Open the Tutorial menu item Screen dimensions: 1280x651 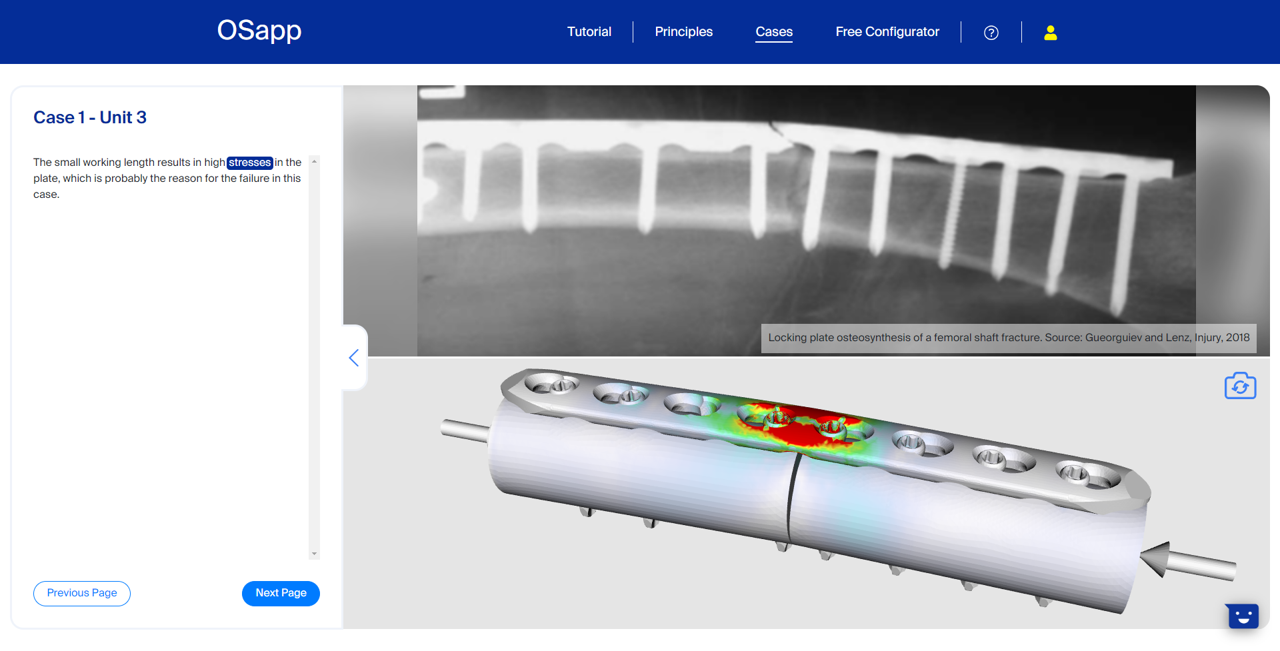click(589, 32)
